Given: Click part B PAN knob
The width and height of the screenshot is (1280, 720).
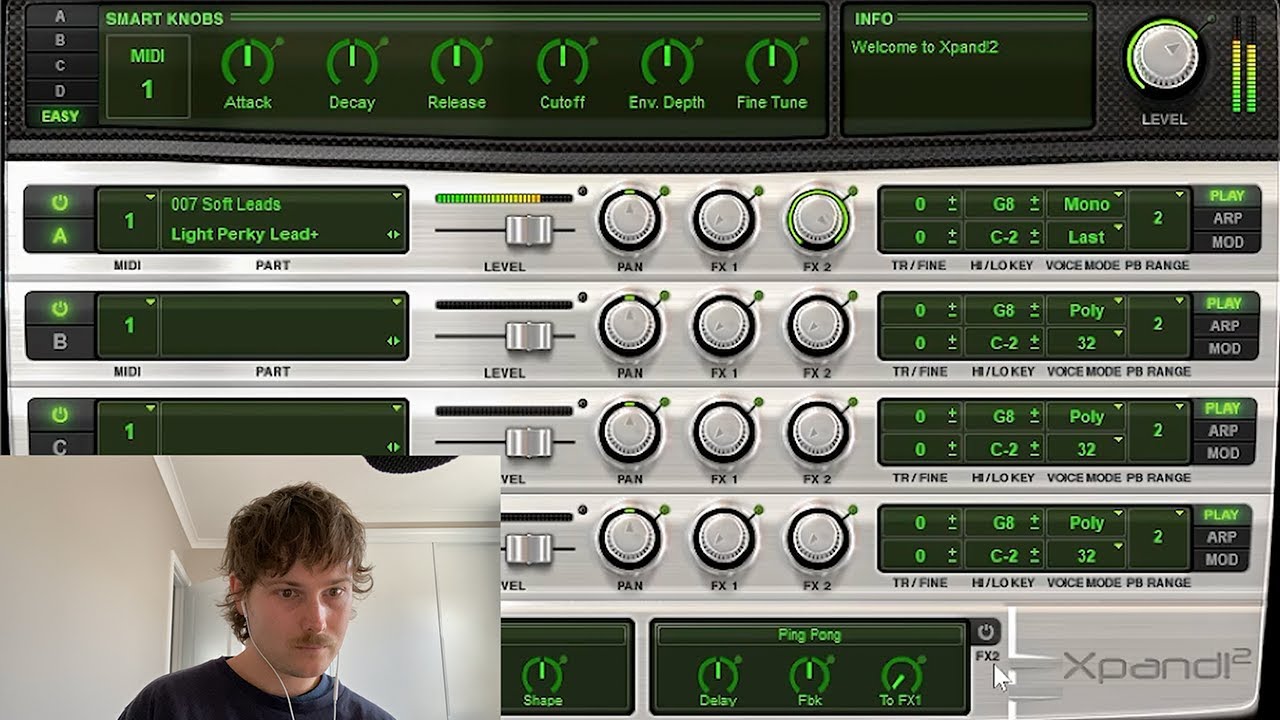Looking at the screenshot, I should [x=630, y=326].
